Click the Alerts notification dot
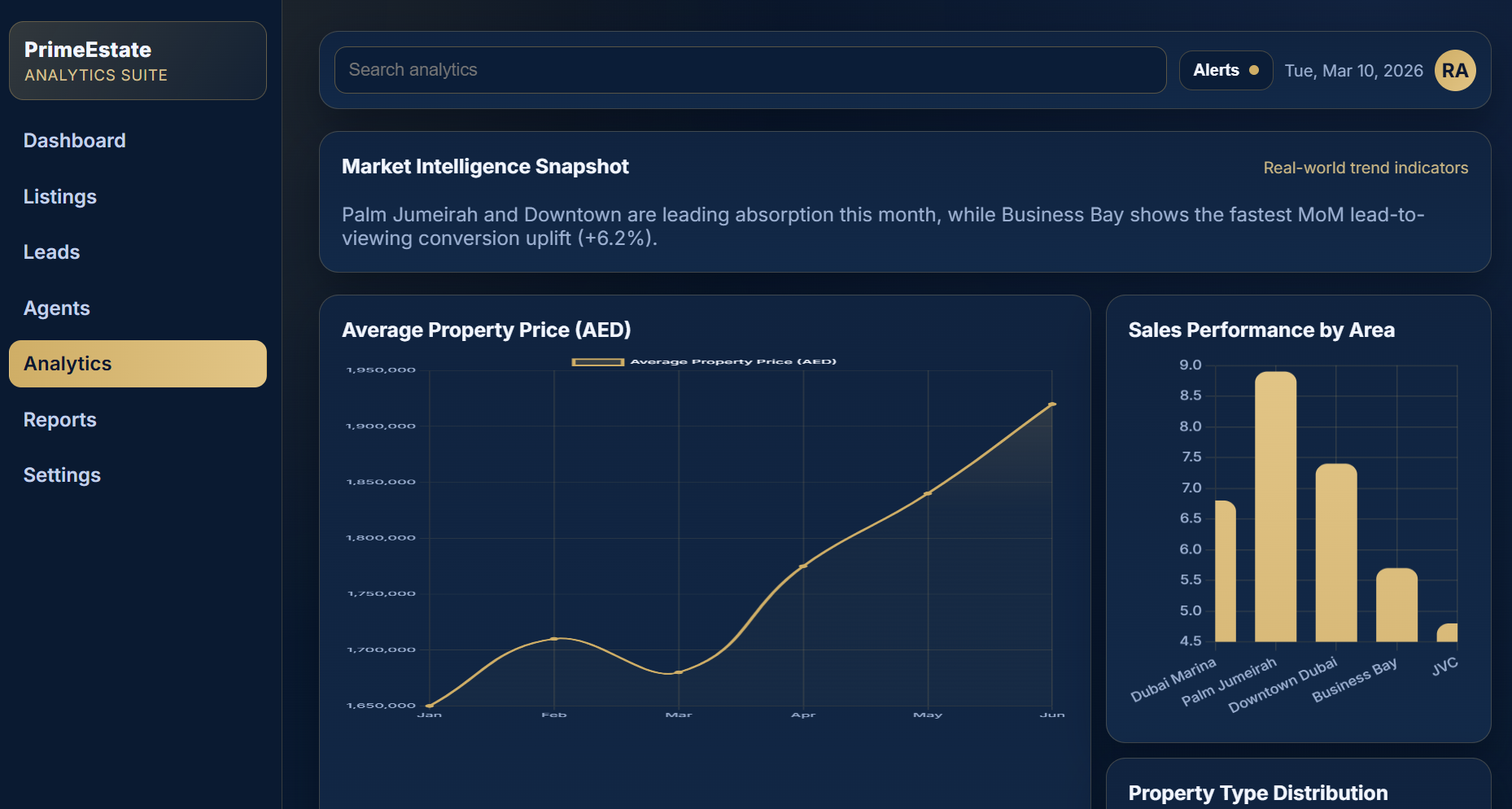The height and width of the screenshot is (809, 1512). pos(1254,70)
